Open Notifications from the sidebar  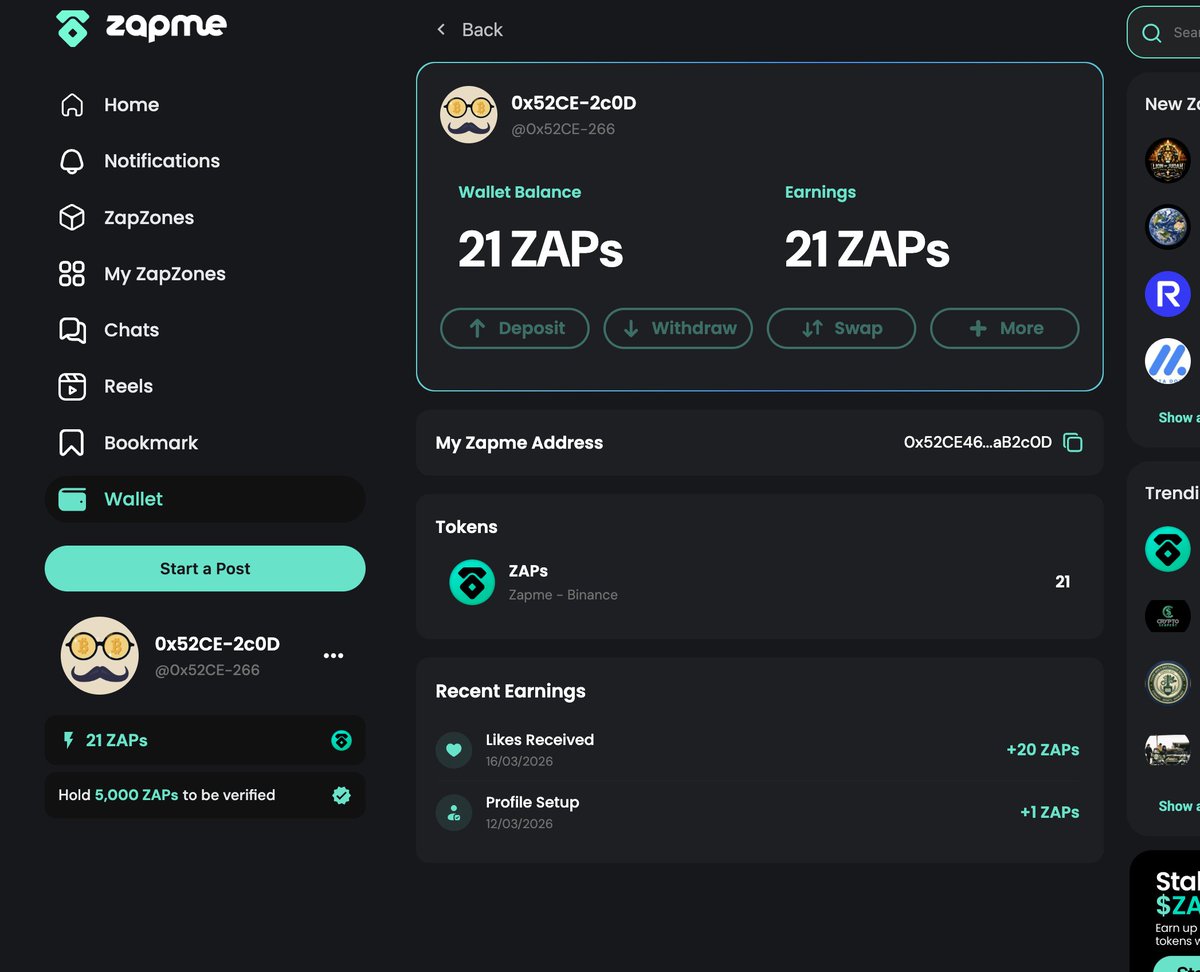click(x=140, y=161)
